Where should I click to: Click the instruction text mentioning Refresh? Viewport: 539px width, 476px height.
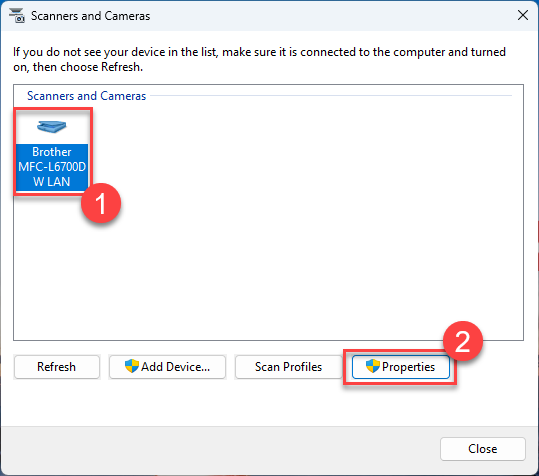point(259,59)
